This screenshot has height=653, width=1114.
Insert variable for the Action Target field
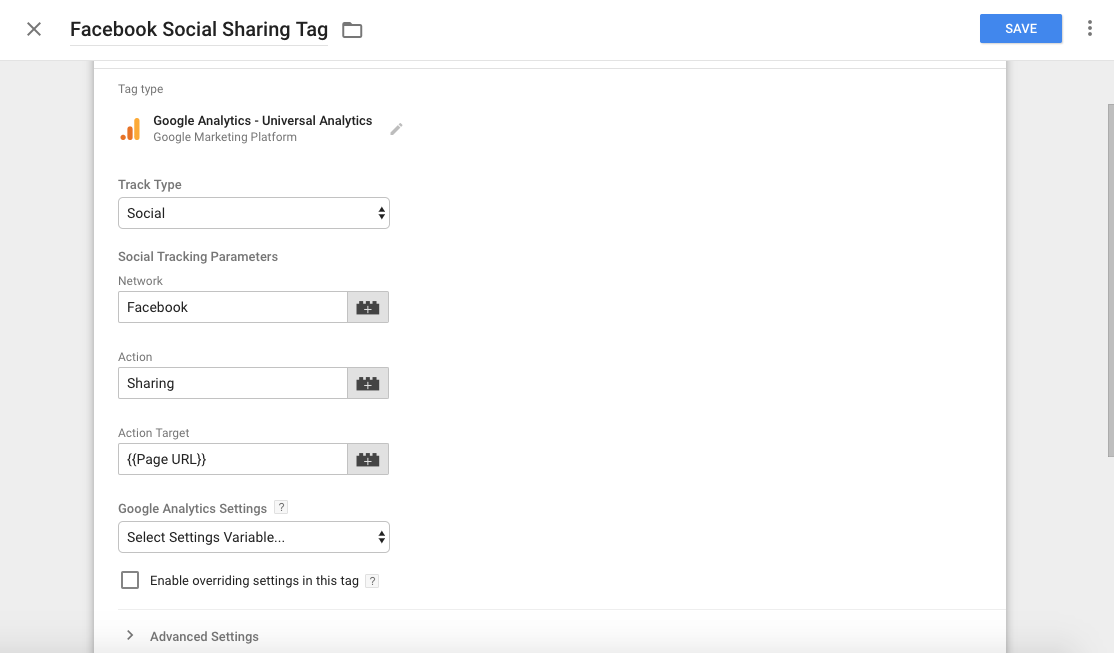pos(368,459)
